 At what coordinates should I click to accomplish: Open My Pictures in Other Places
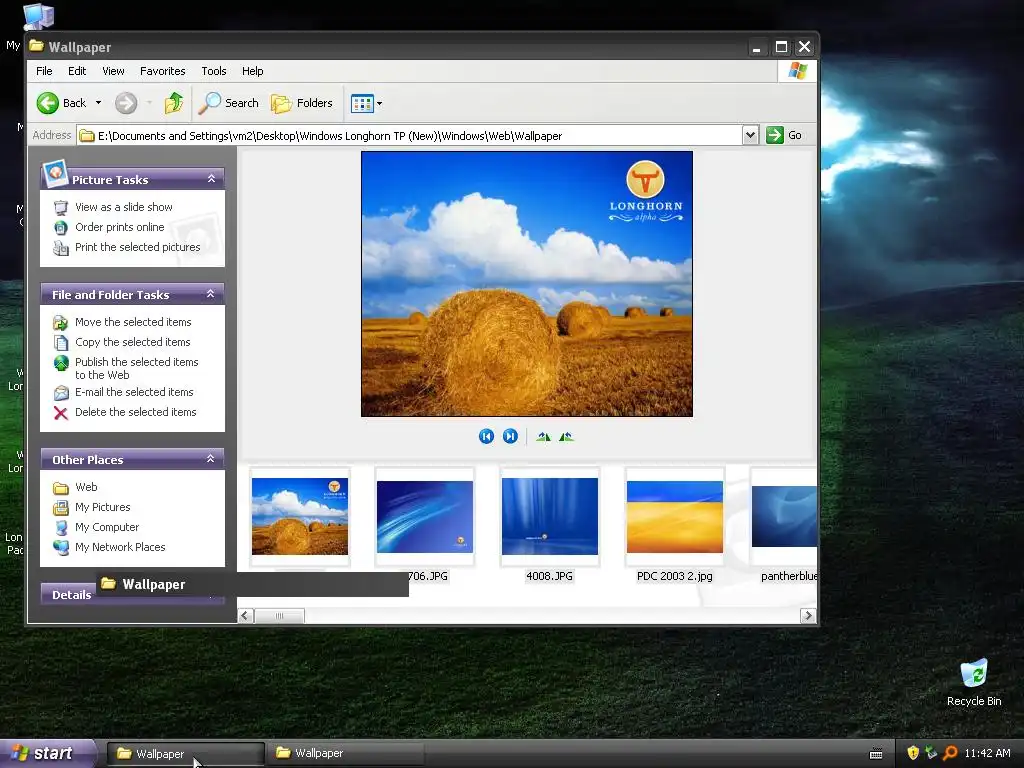click(102, 507)
